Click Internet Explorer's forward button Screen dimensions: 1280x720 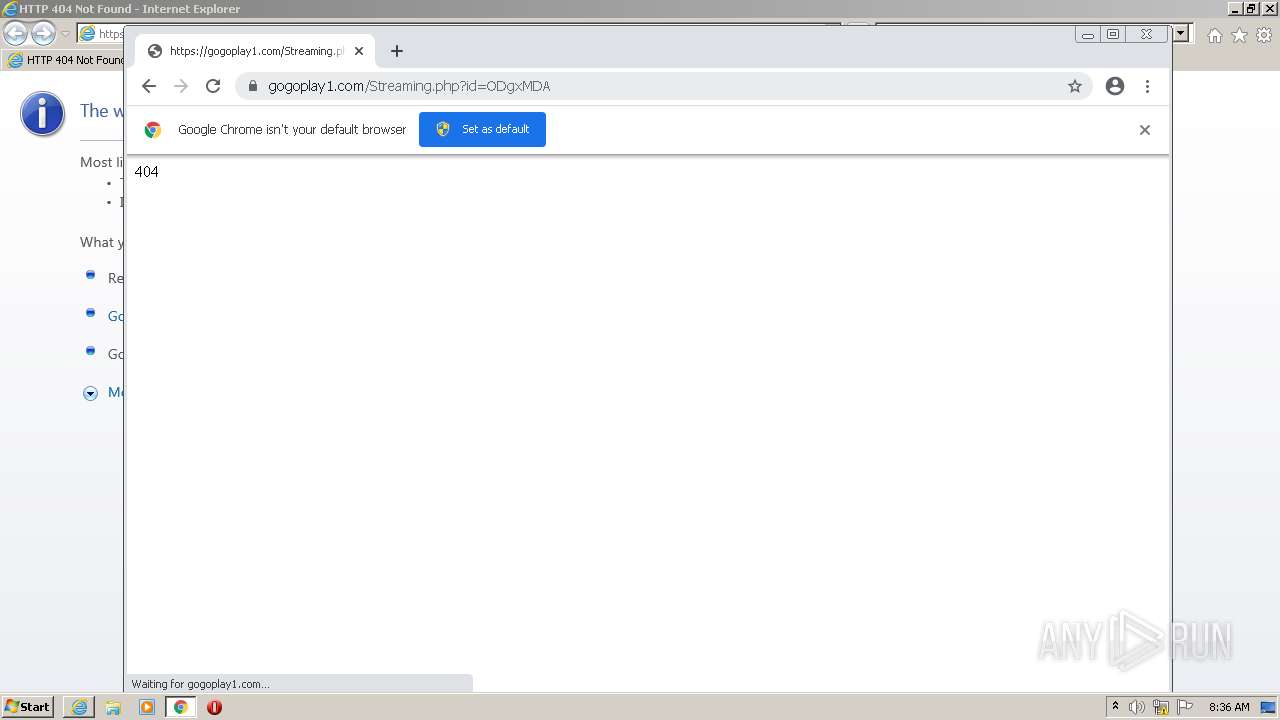(43, 34)
